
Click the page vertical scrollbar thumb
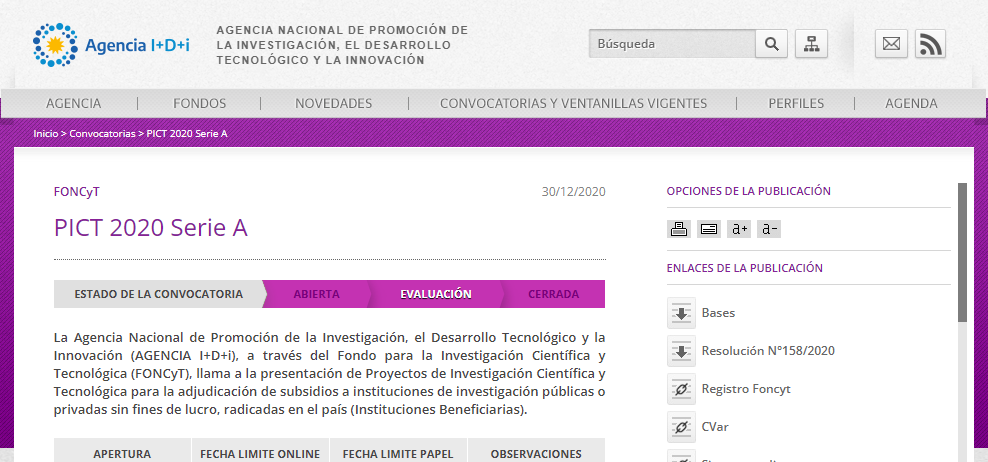pyautogui.click(x=962, y=253)
